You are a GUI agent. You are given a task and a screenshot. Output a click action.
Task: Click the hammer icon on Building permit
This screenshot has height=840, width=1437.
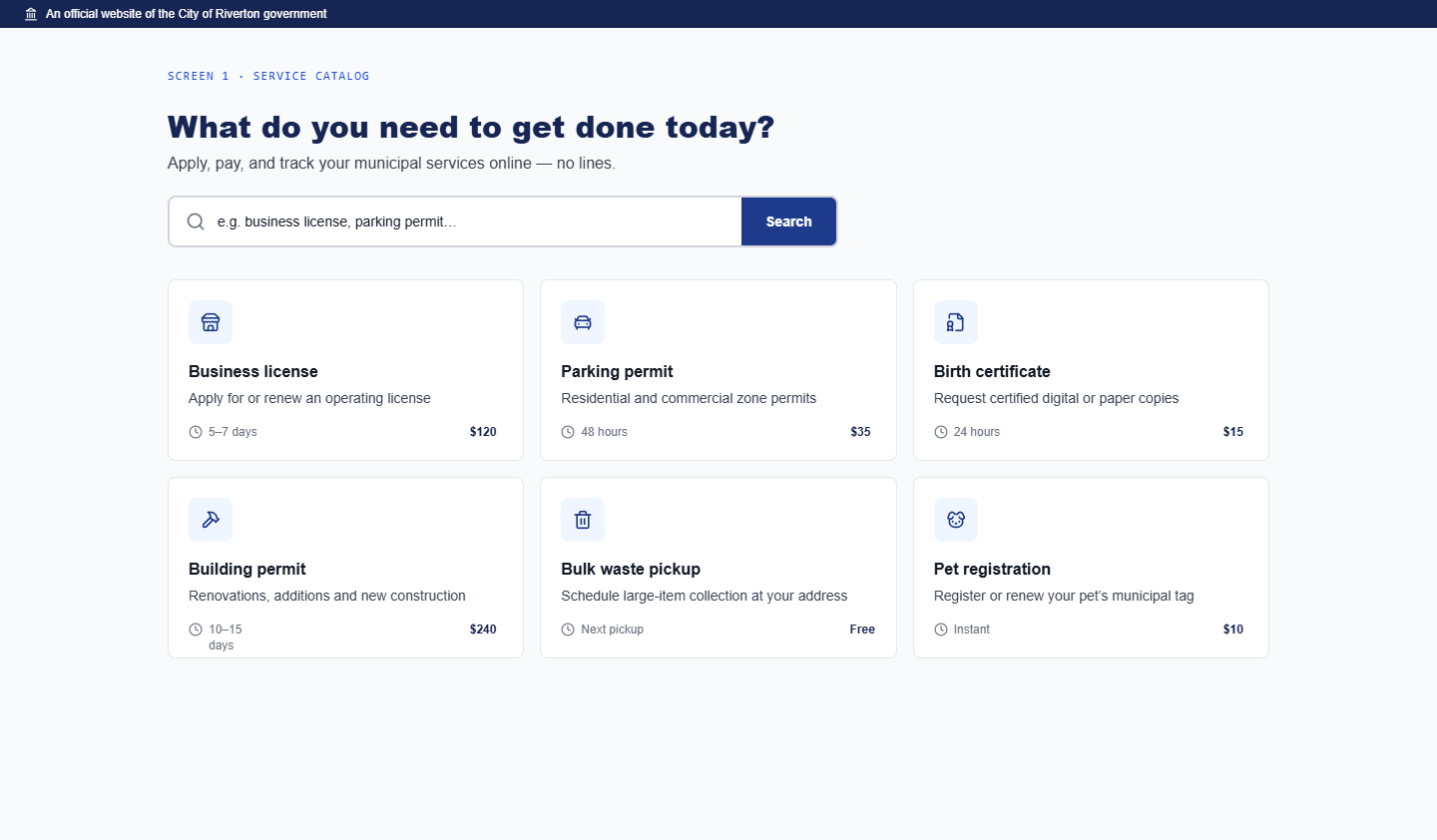click(211, 520)
